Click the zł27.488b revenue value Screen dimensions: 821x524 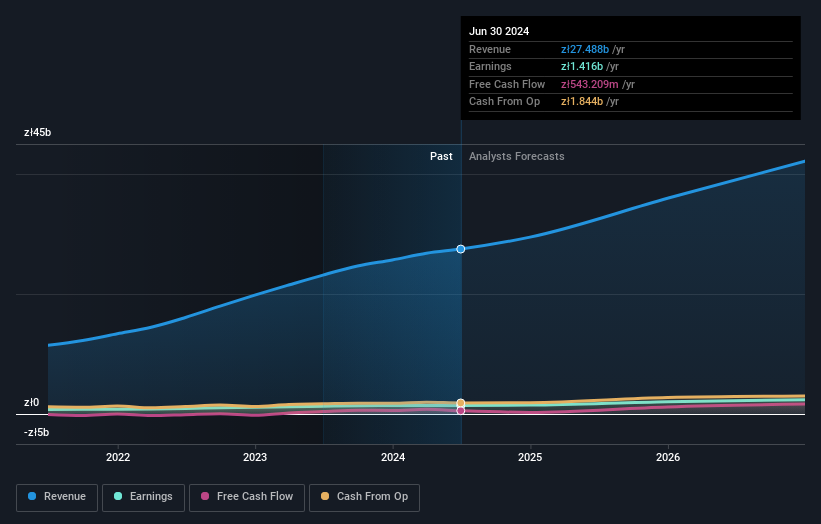click(585, 49)
